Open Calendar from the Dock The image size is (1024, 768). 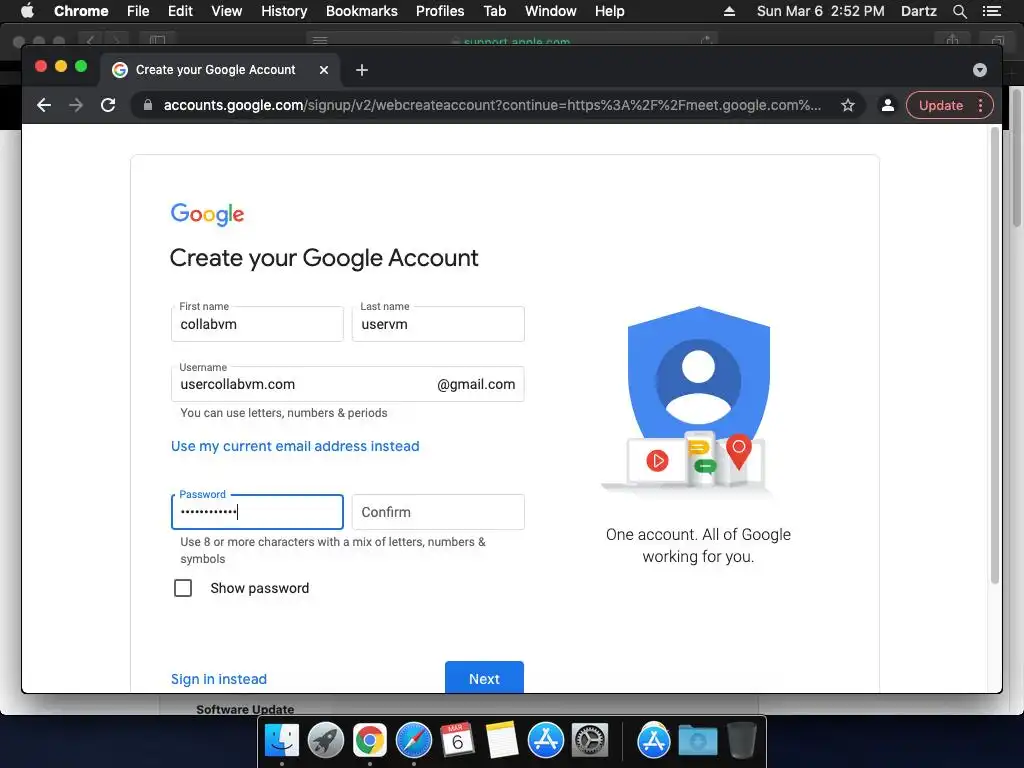point(457,741)
